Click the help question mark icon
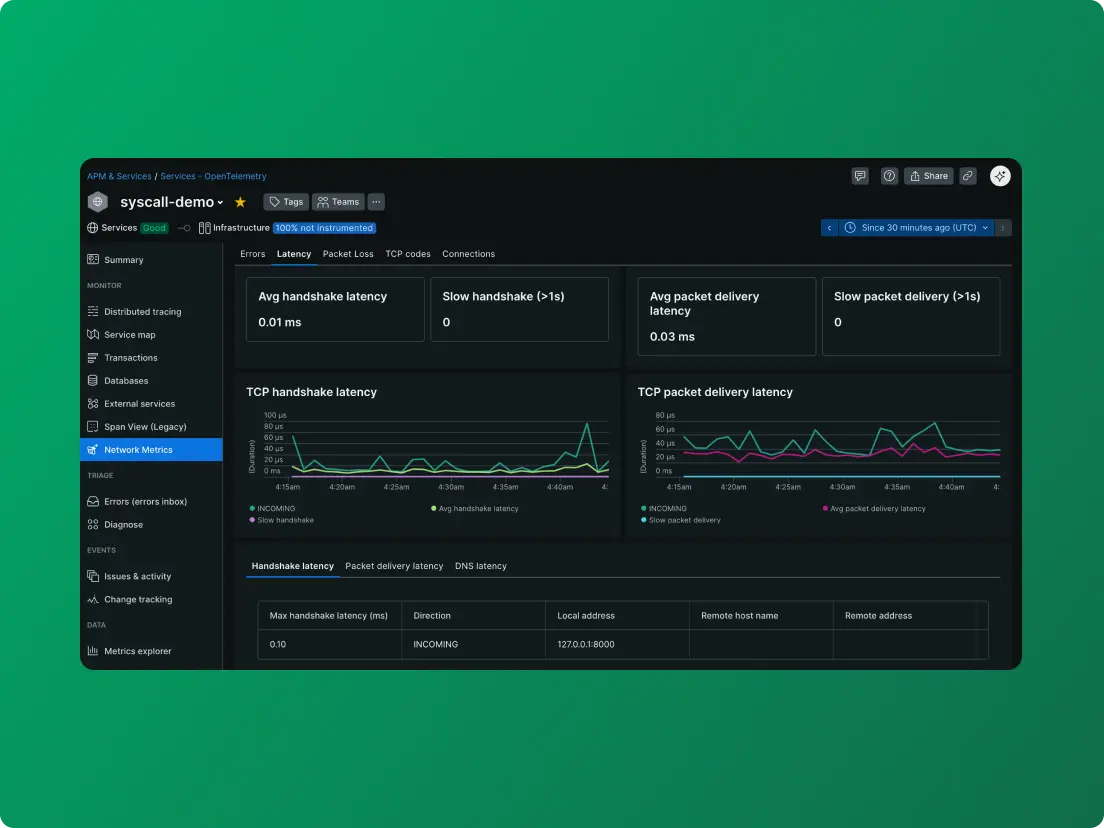The height and width of the screenshot is (828, 1104). pyautogui.click(x=889, y=176)
